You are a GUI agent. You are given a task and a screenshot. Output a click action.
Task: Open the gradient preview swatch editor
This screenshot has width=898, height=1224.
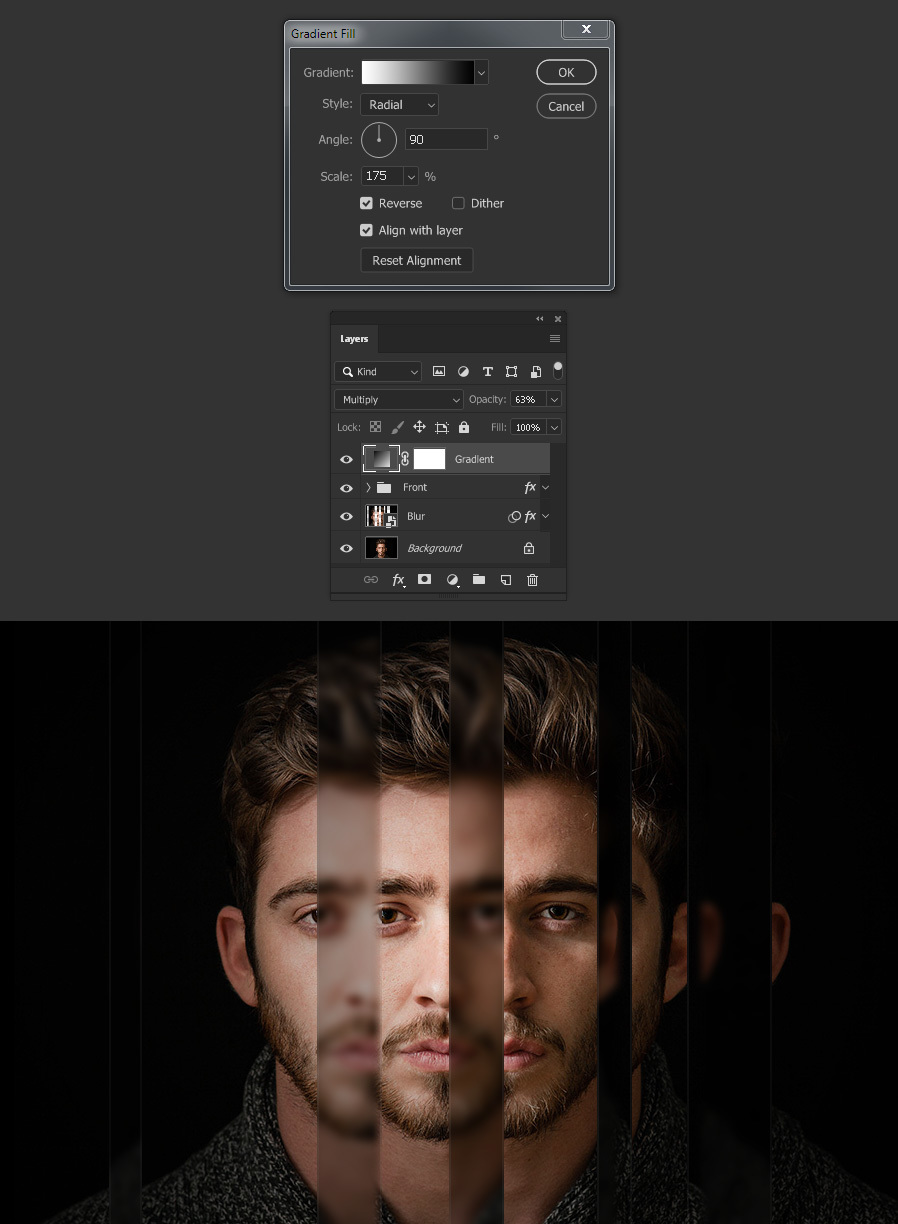(x=417, y=72)
